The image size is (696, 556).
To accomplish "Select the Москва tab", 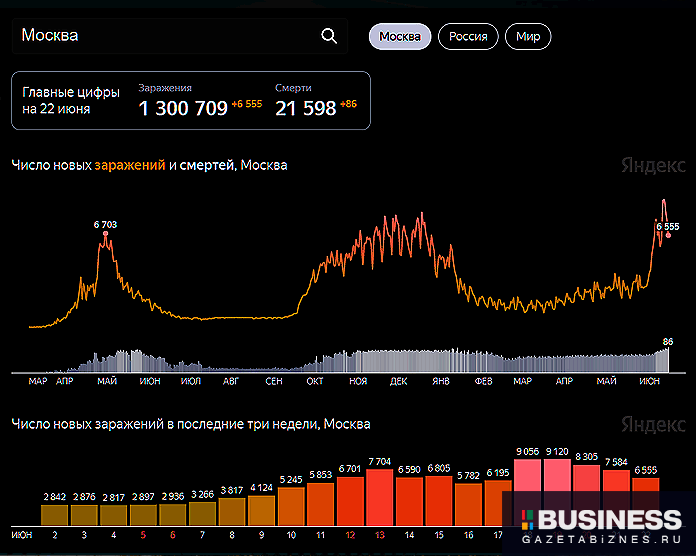I will (400, 37).
